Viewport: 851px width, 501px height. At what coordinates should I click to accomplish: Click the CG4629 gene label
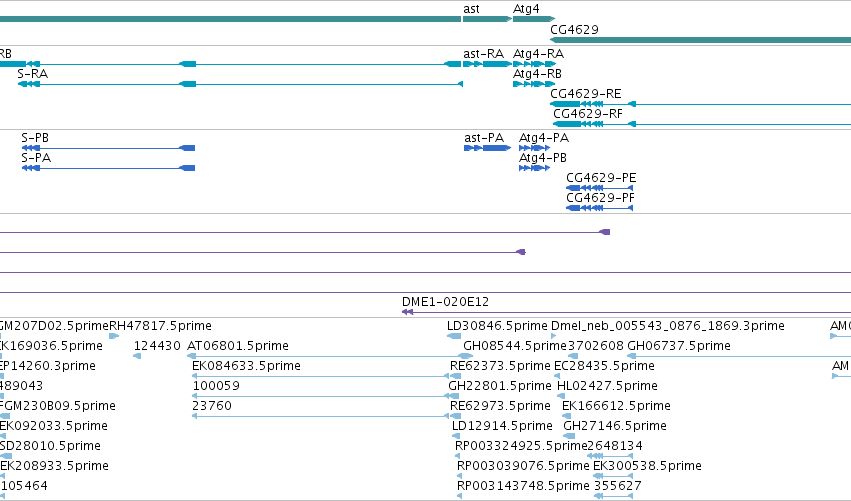(x=574, y=30)
